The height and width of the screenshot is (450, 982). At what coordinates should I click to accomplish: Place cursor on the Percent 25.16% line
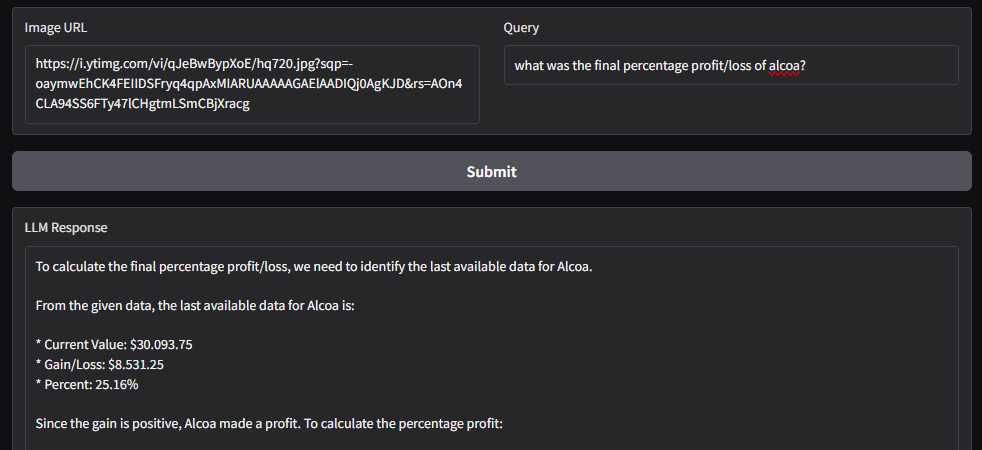[x=87, y=384]
